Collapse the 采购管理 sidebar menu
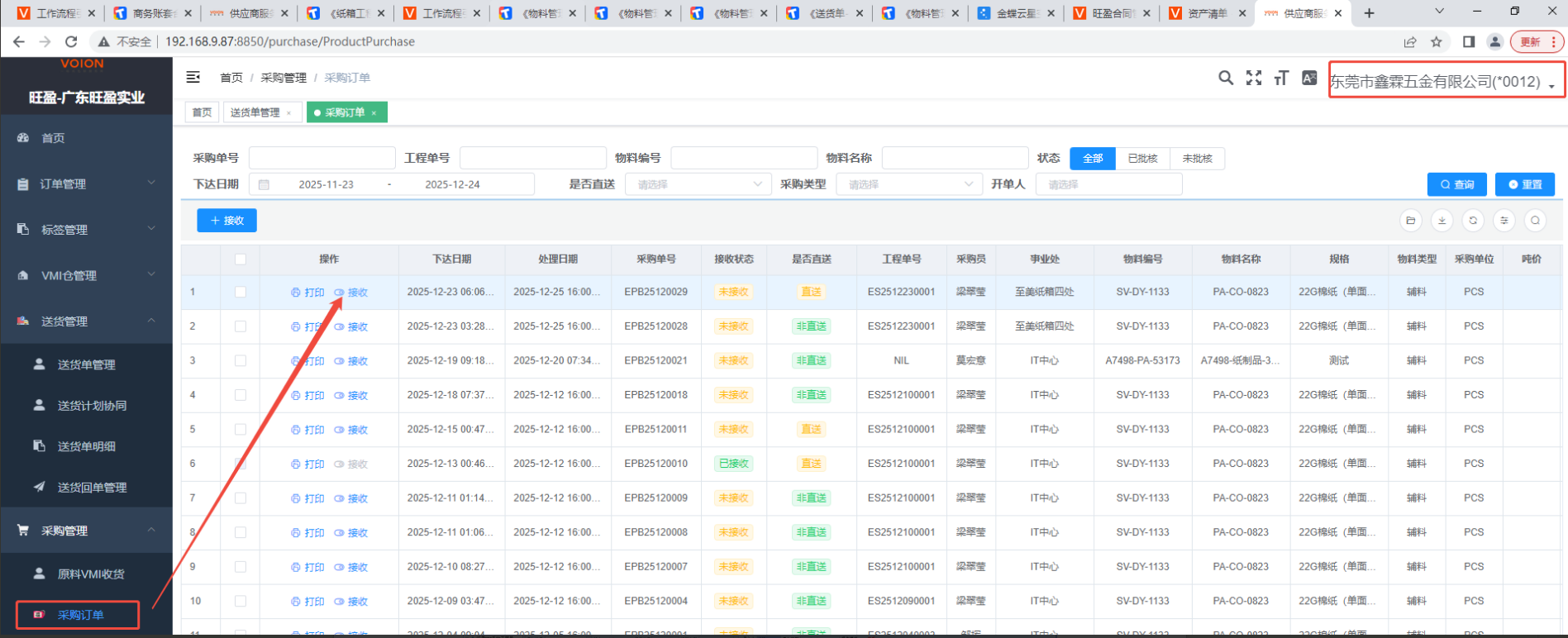Screen dimensions: 1568x638 [87, 530]
